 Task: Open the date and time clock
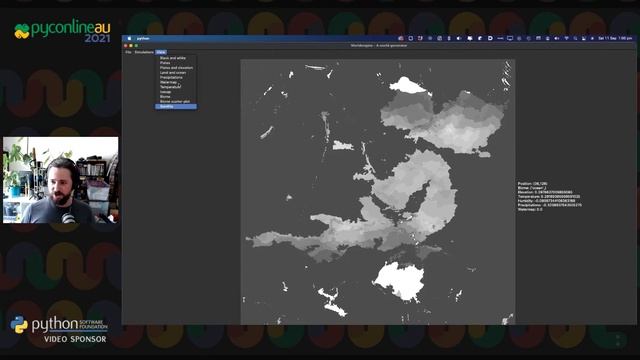tap(615, 38)
